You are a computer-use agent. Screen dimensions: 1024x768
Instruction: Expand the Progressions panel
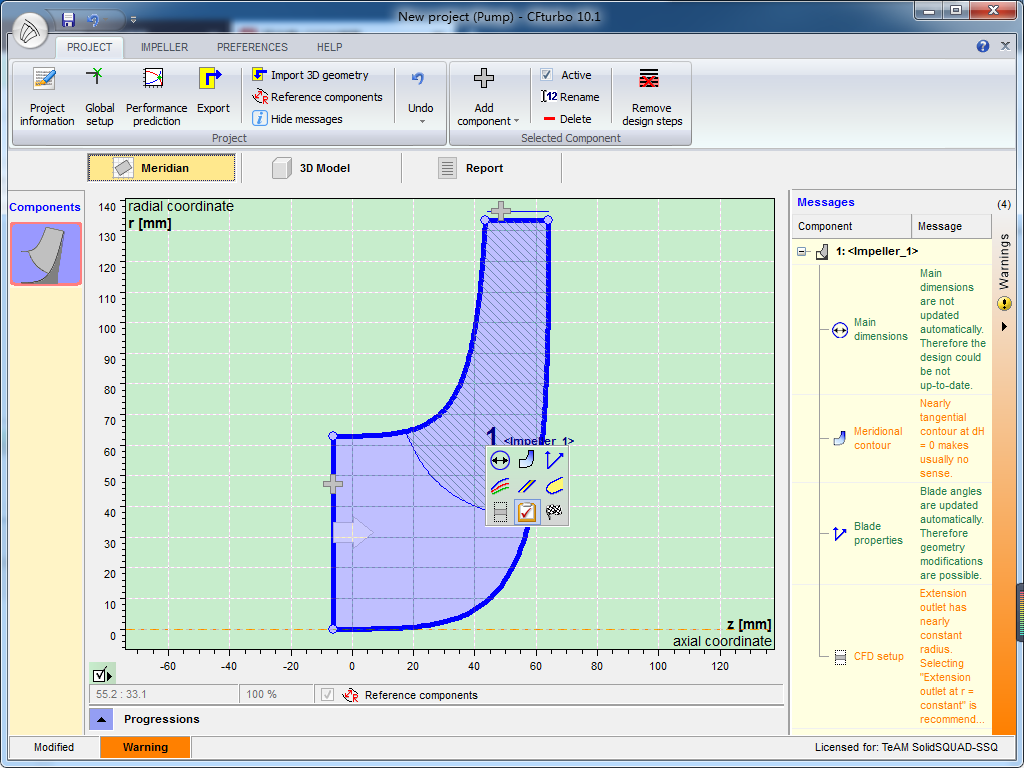(x=101, y=720)
